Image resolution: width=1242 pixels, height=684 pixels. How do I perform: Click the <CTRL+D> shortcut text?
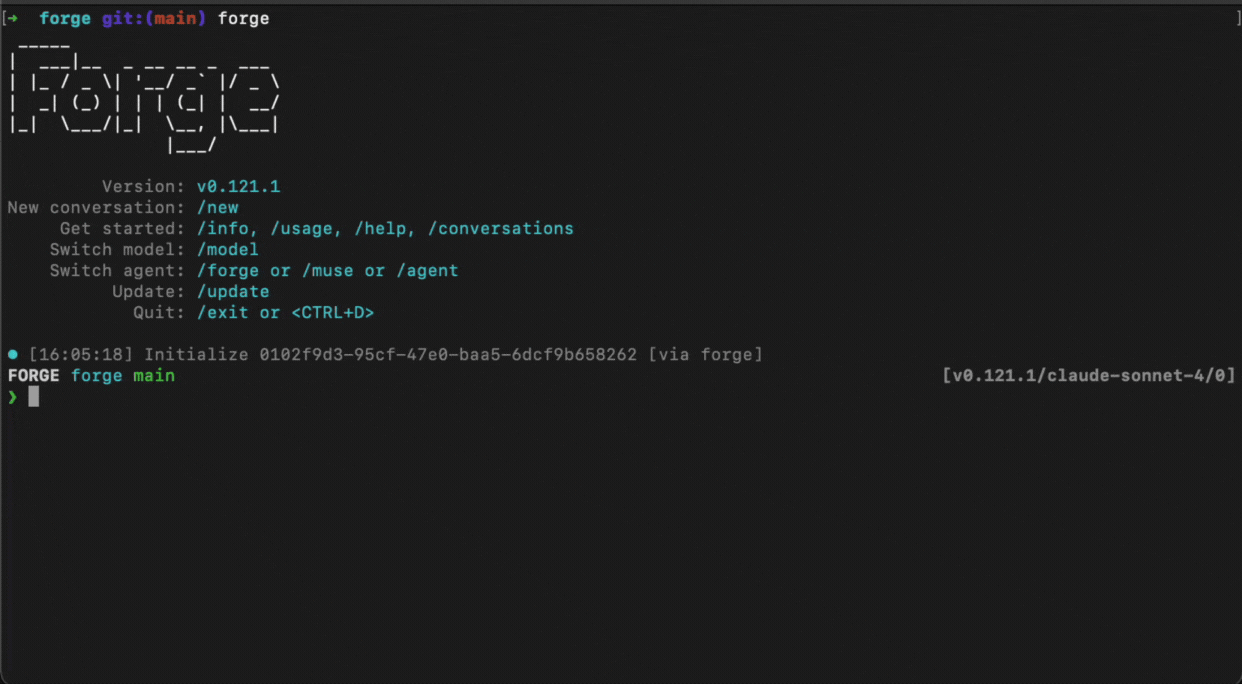tap(332, 312)
